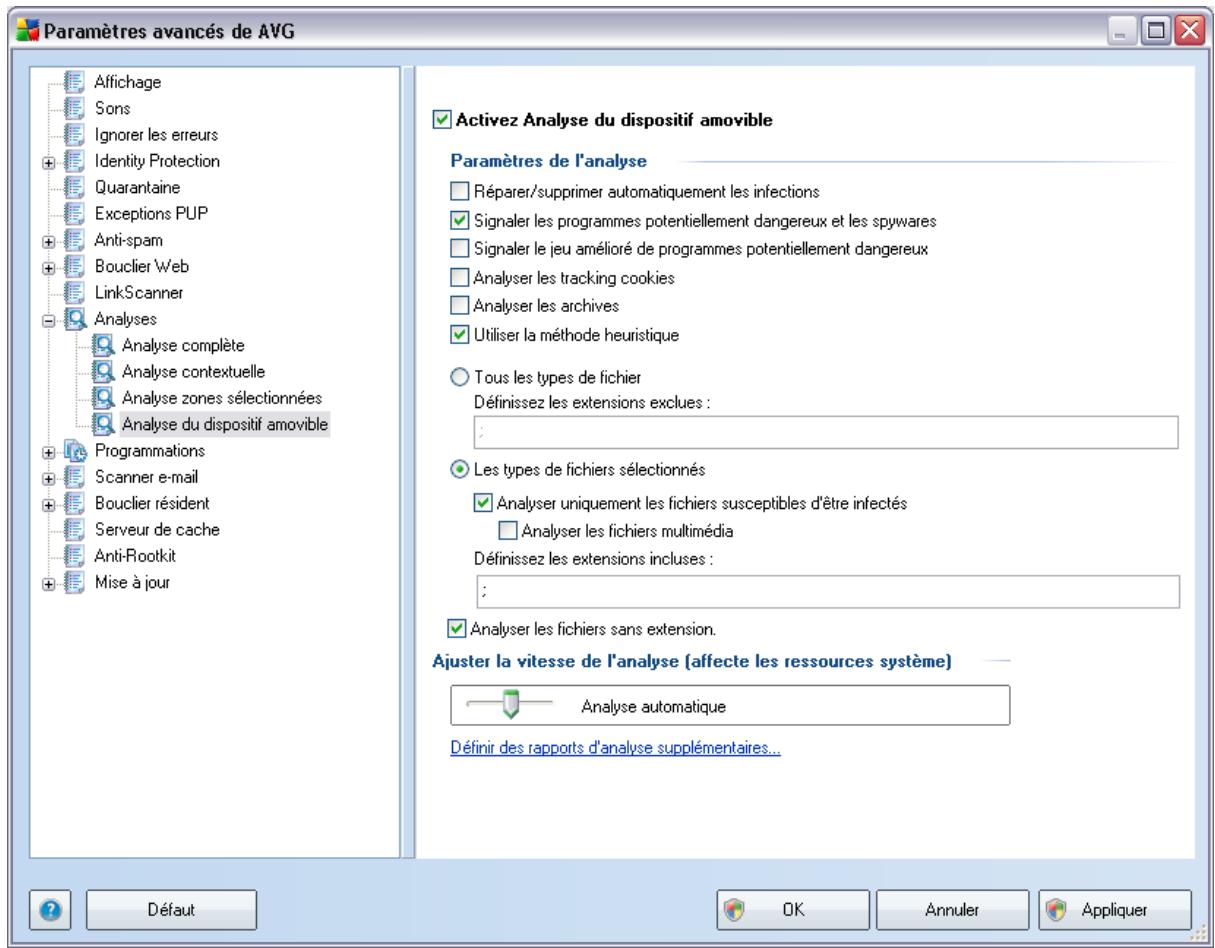Viewport: 1215px width, 948px height.
Task: Expand the Bouclier Web node
Action: pos(47,267)
